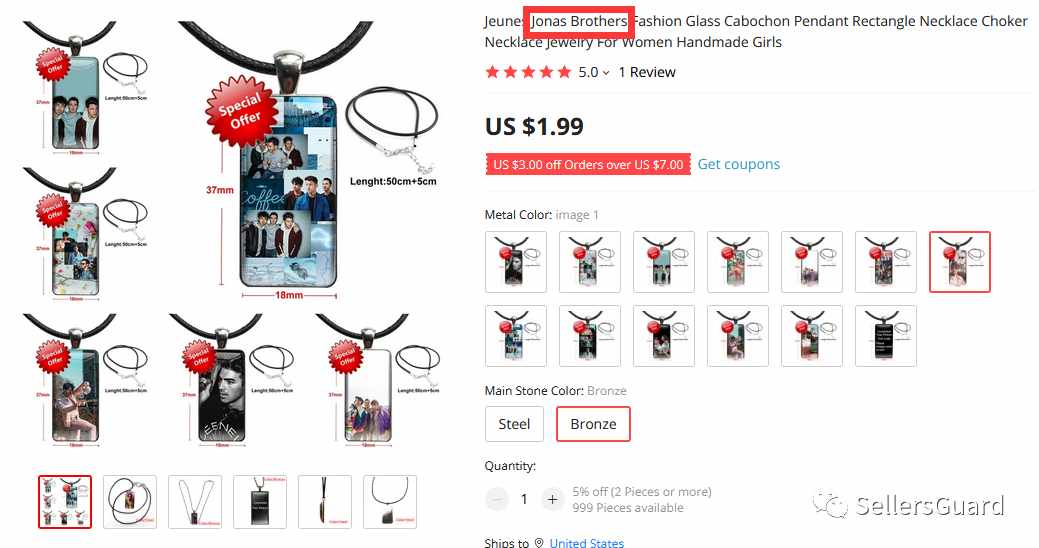
Task: Show the first gallery thumbnail with six pendants
Action: point(65,502)
